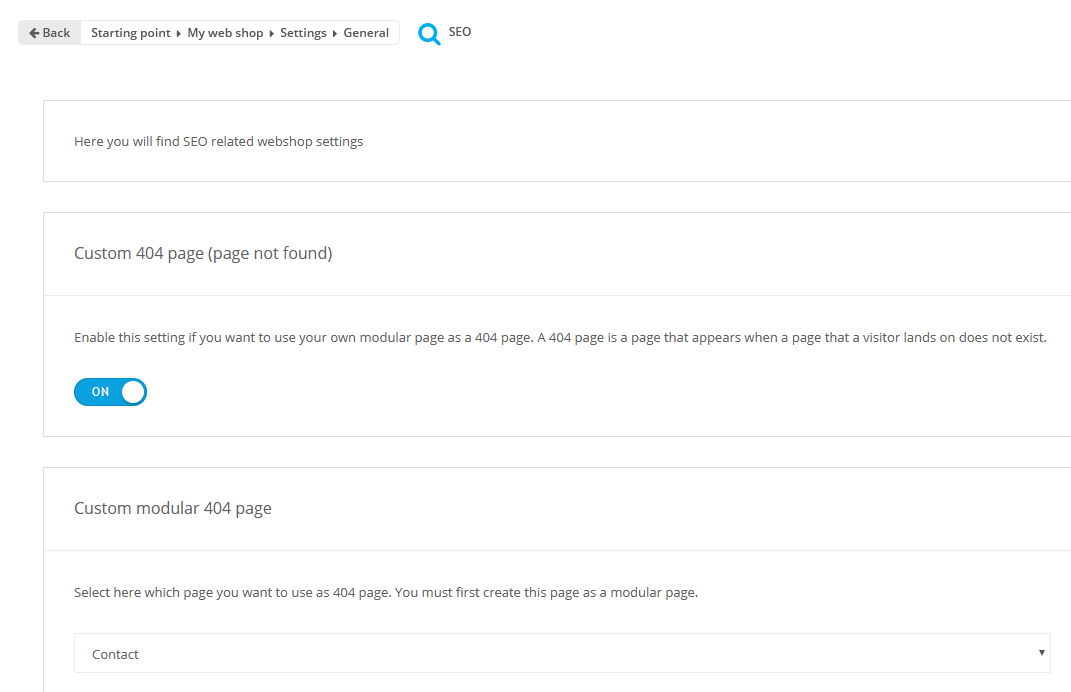Click the white knob on the ON switch
Image resolution: width=1071 pixels, height=692 pixels.
[x=133, y=392]
